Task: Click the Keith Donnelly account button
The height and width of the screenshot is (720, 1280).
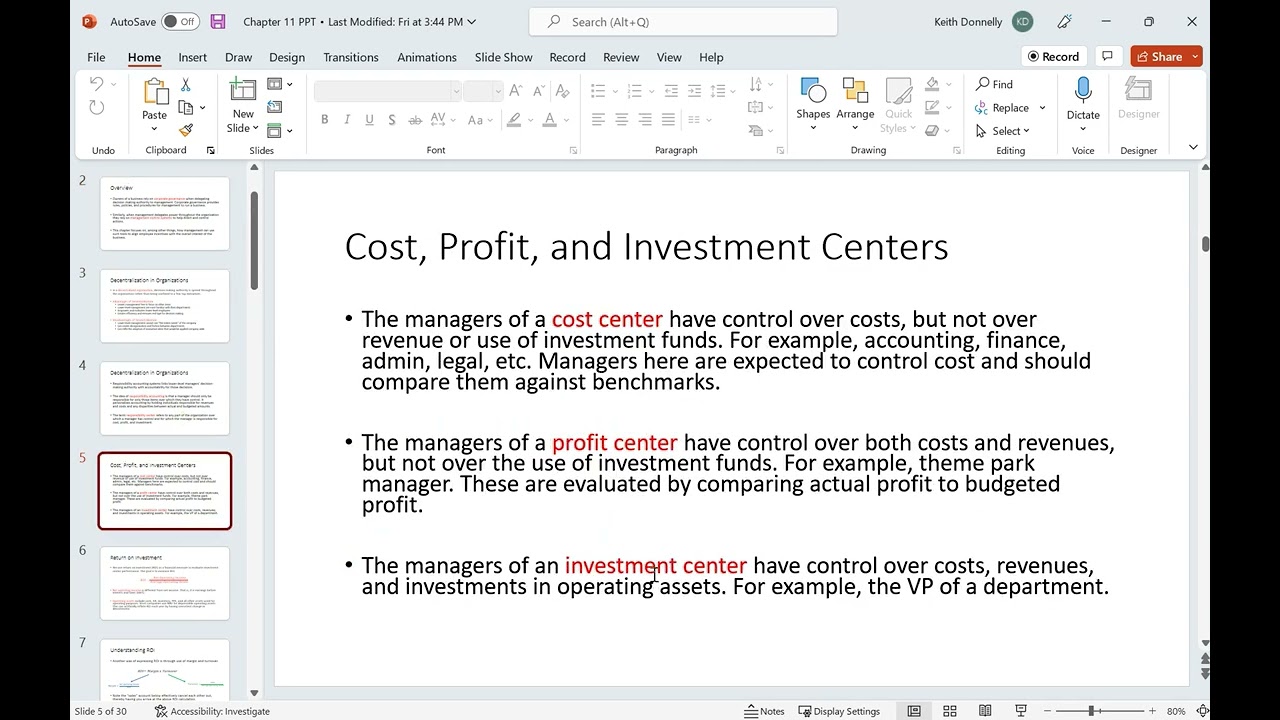Action: [983, 21]
